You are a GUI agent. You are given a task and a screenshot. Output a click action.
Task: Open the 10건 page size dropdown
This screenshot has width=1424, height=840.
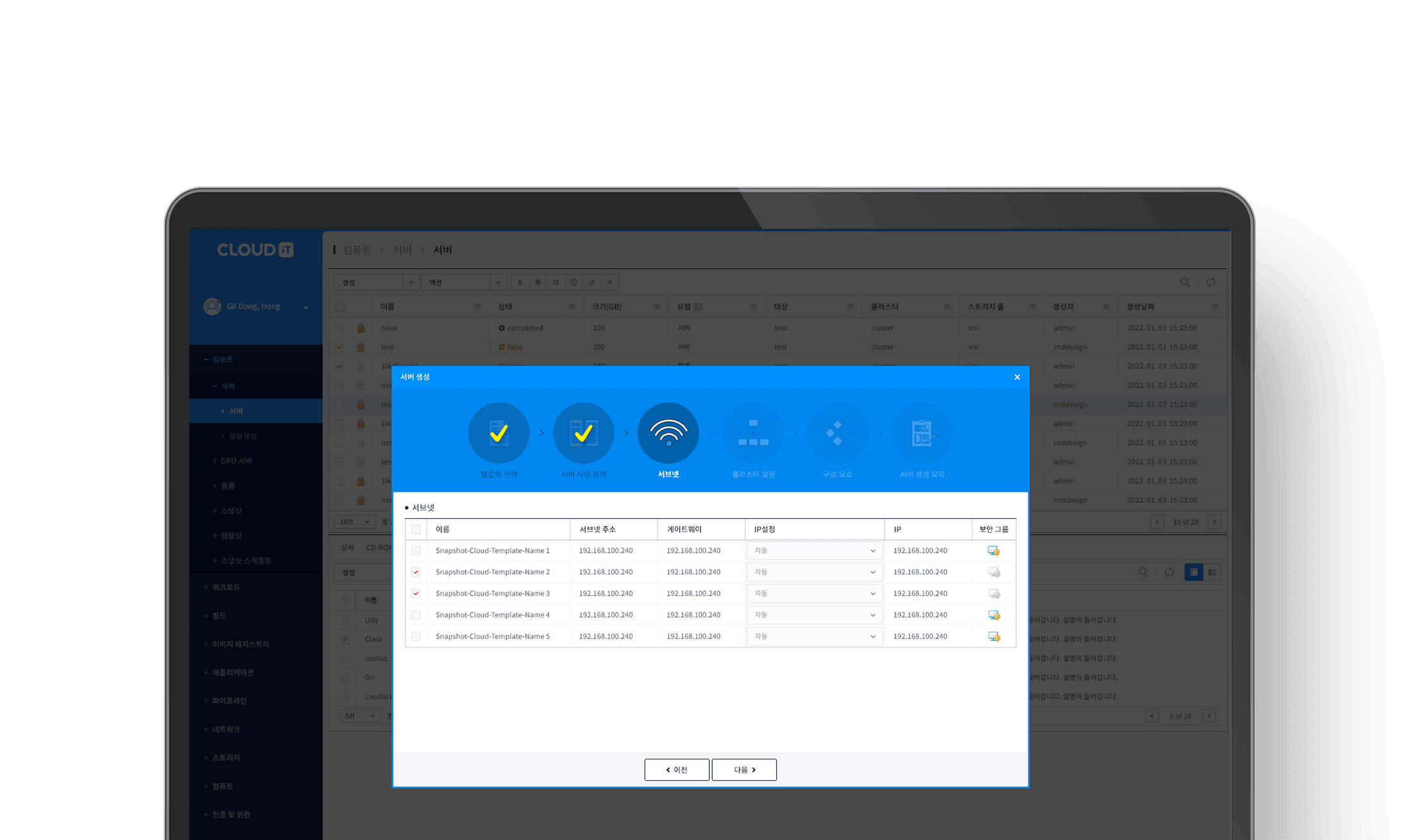(355, 522)
